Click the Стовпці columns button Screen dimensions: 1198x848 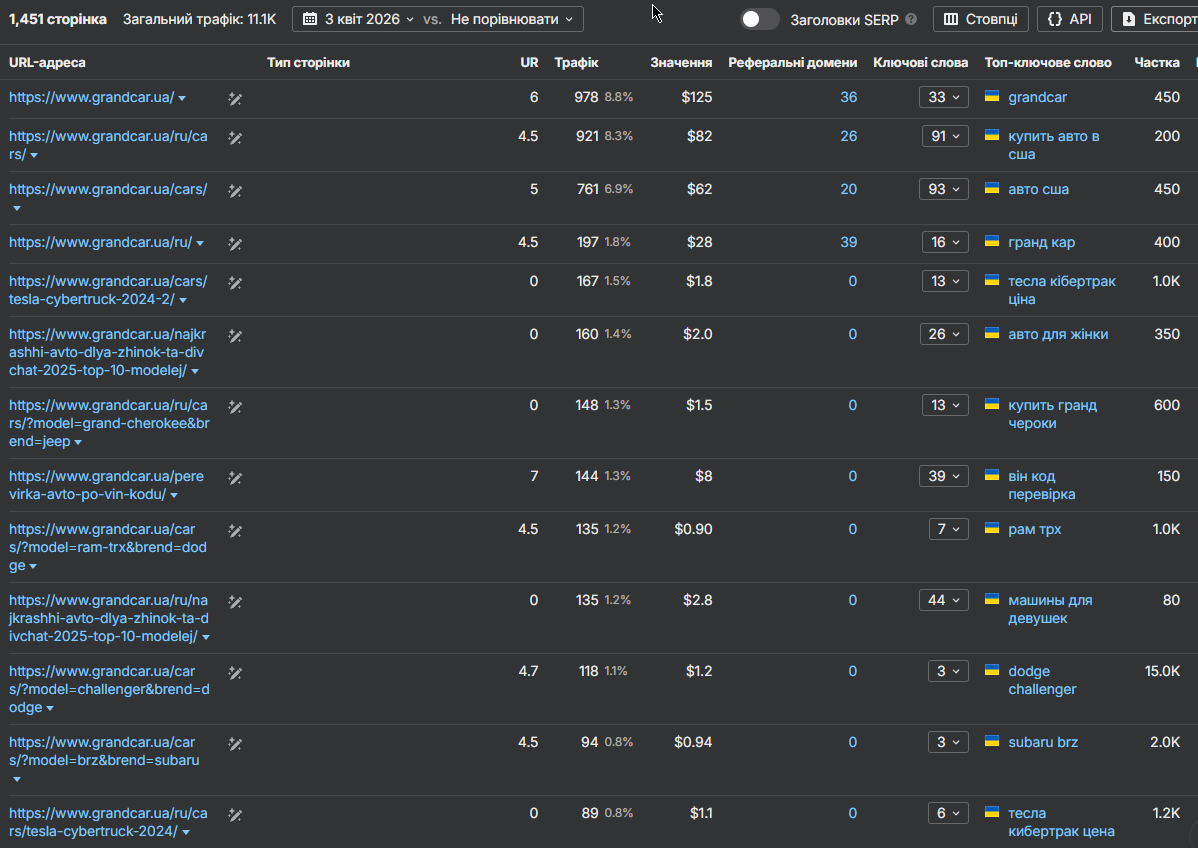point(980,19)
